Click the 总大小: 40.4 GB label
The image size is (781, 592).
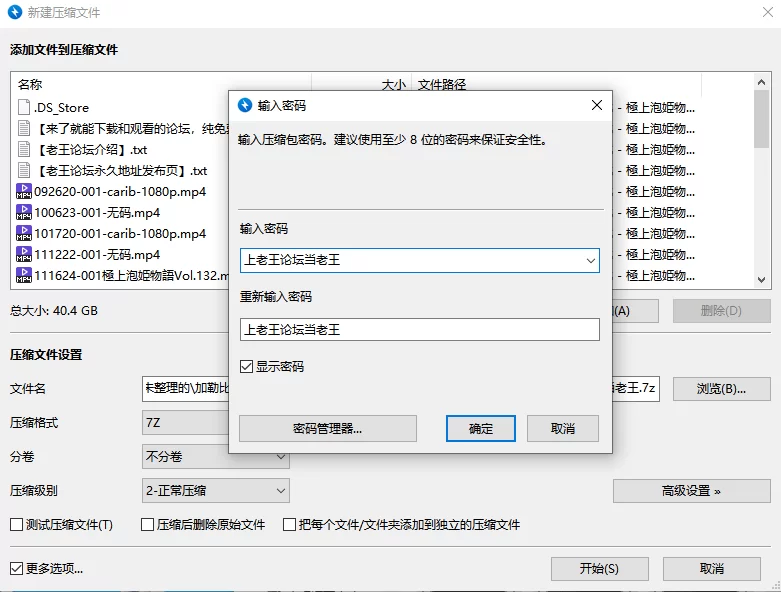point(54,311)
